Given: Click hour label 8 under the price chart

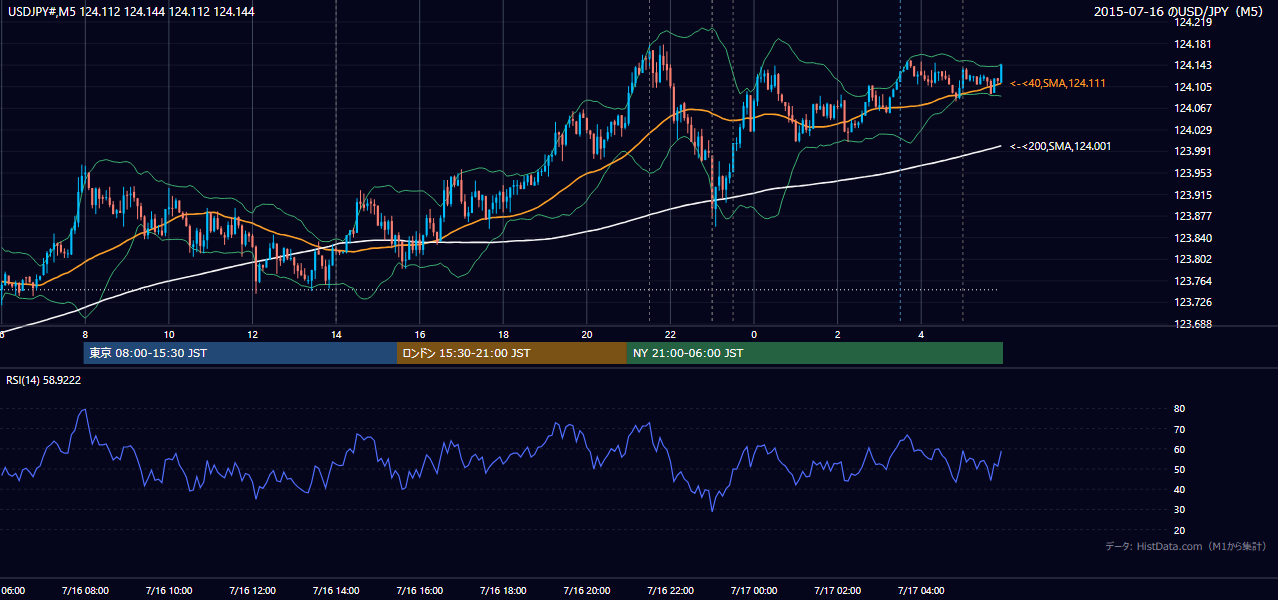Looking at the screenshot, I should tap(85, 334).
